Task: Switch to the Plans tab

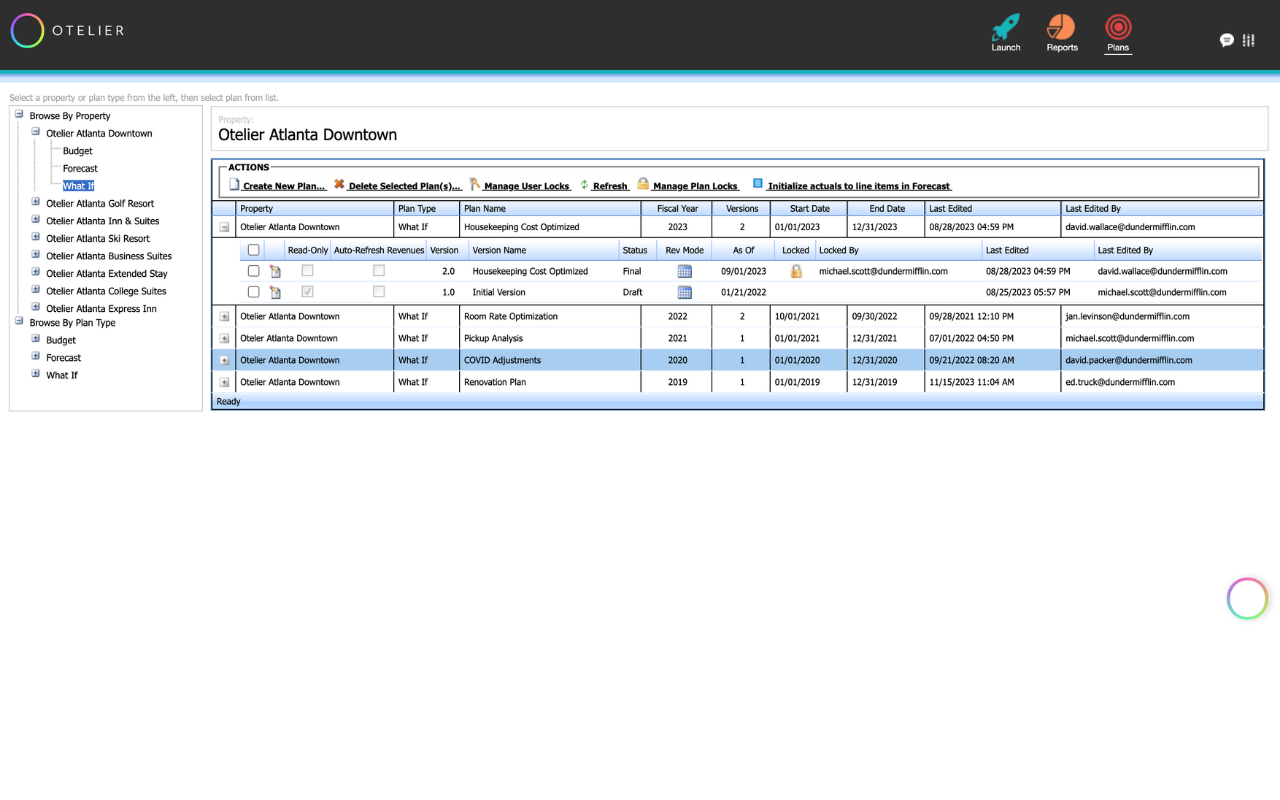Action: 1117,33
